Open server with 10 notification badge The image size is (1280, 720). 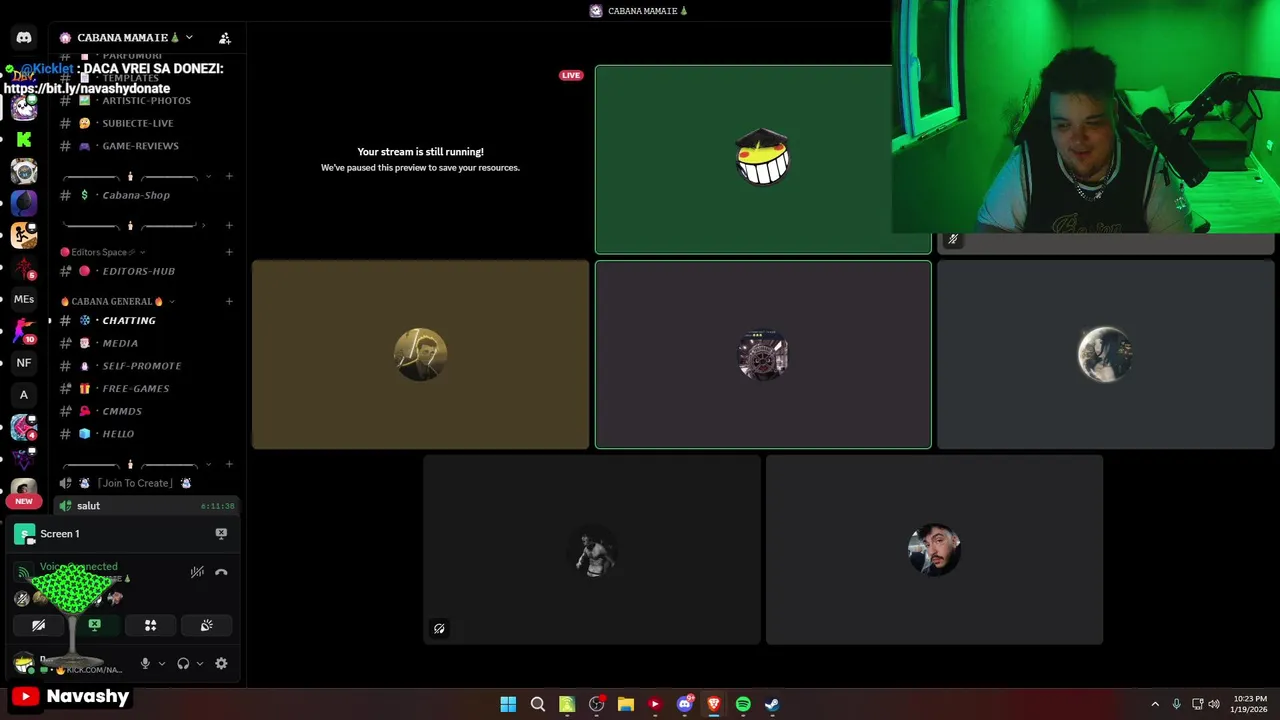24,330
